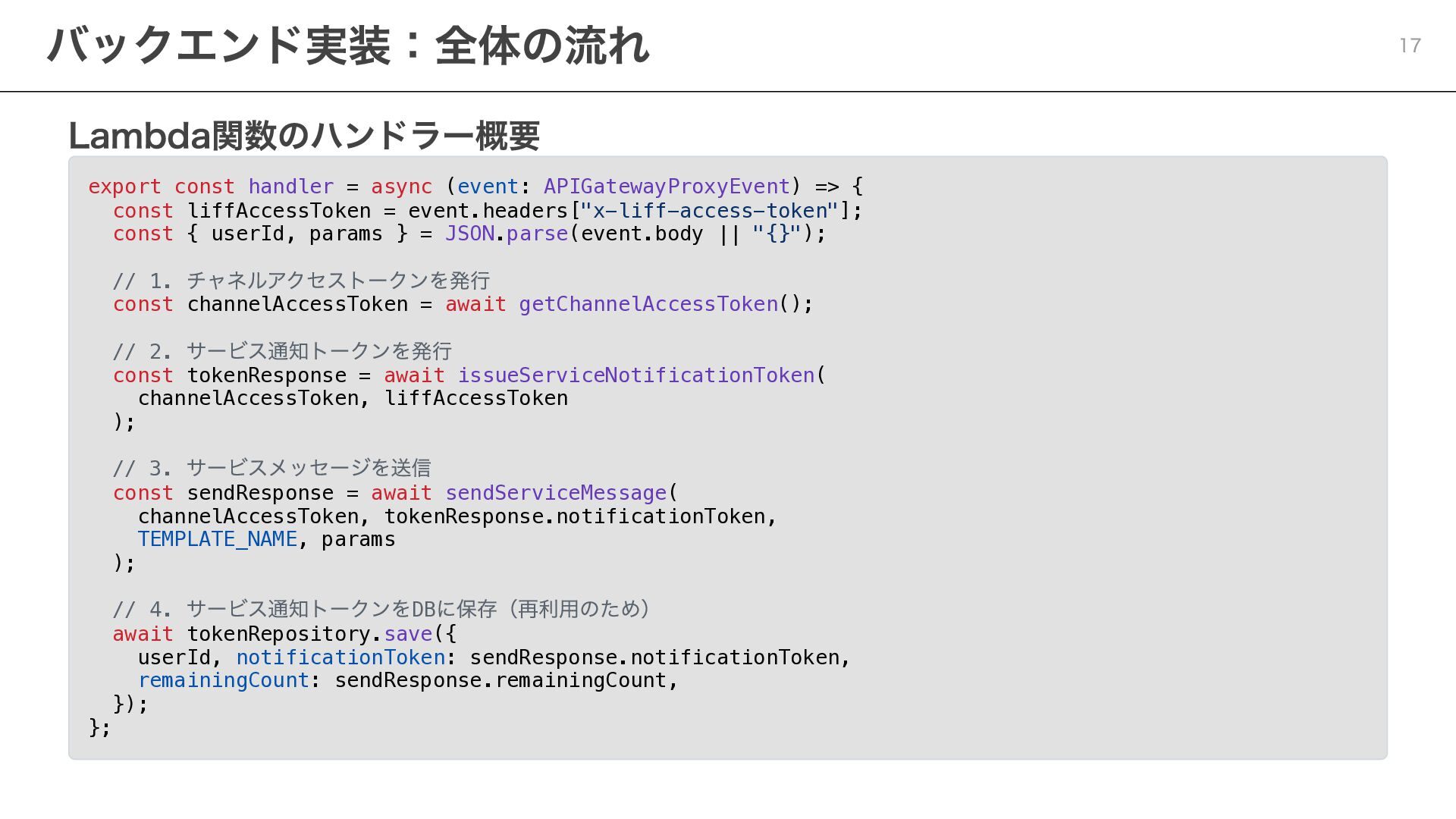Click the issueServiceNotificationToken function name
The width and height of the screenshot is (1456, 819).
[635, 375]
